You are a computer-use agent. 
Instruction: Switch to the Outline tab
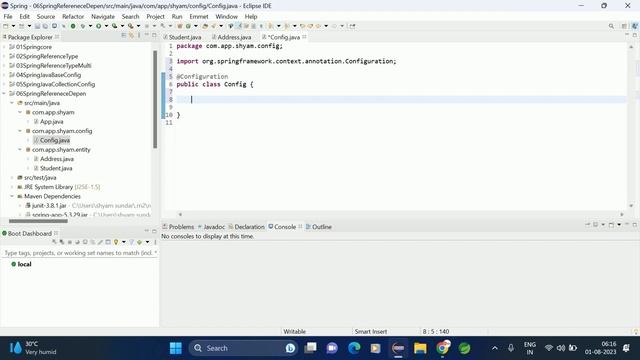(319, 227)
